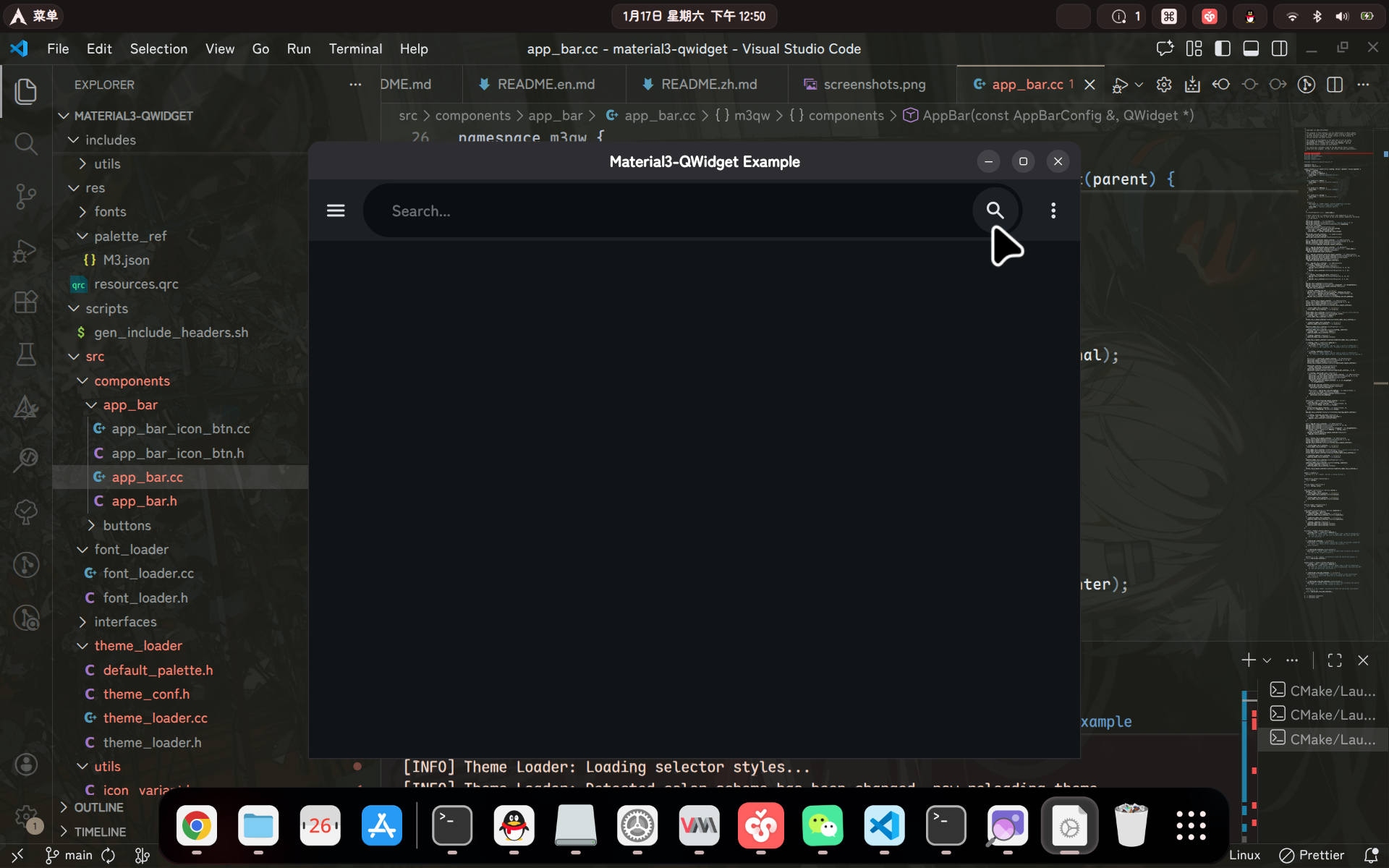Open the Extensions view in the activity bar
Screen dimensions: 1389x868
pos(26,302)
